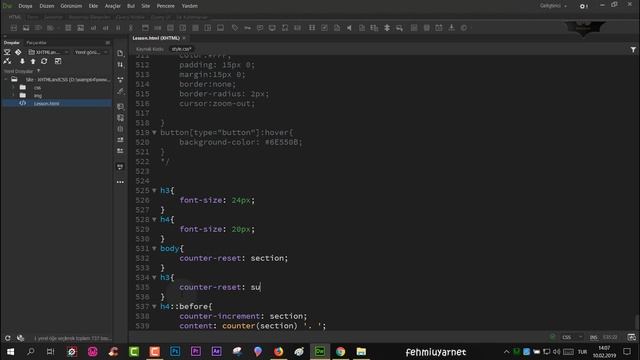The image size is (640, 360).
Task: Expand the css folder in file tree
Action: [13, 87]
